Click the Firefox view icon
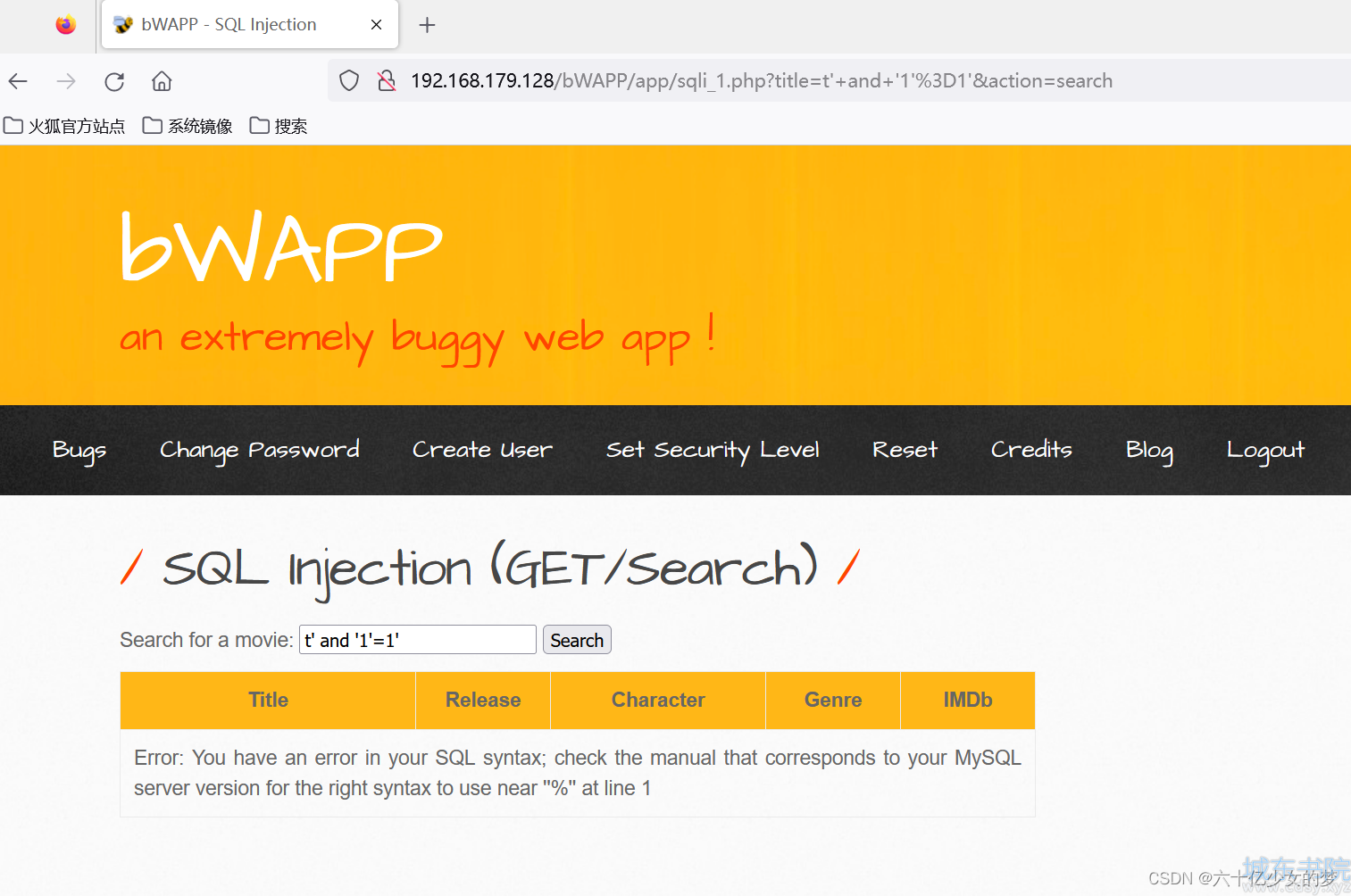1351x896 pixels. point(66,25)
